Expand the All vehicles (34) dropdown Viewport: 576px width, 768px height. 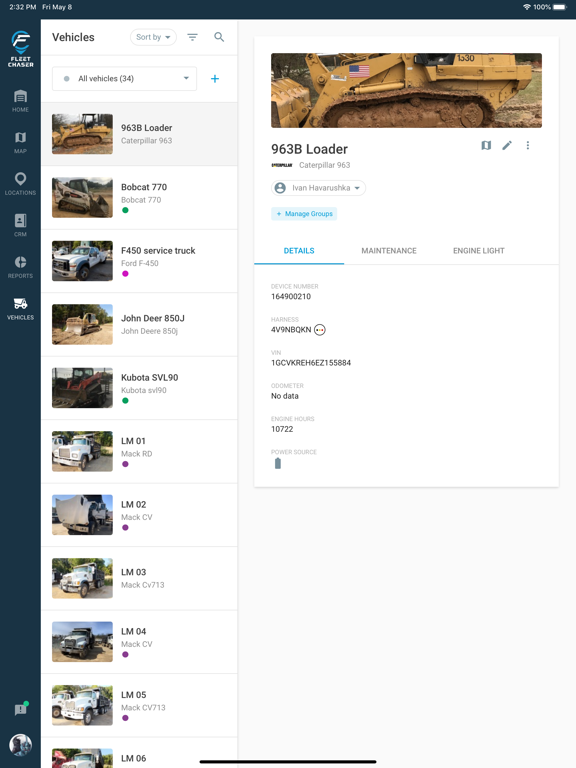pyautogui.click(x=124, y=79)
